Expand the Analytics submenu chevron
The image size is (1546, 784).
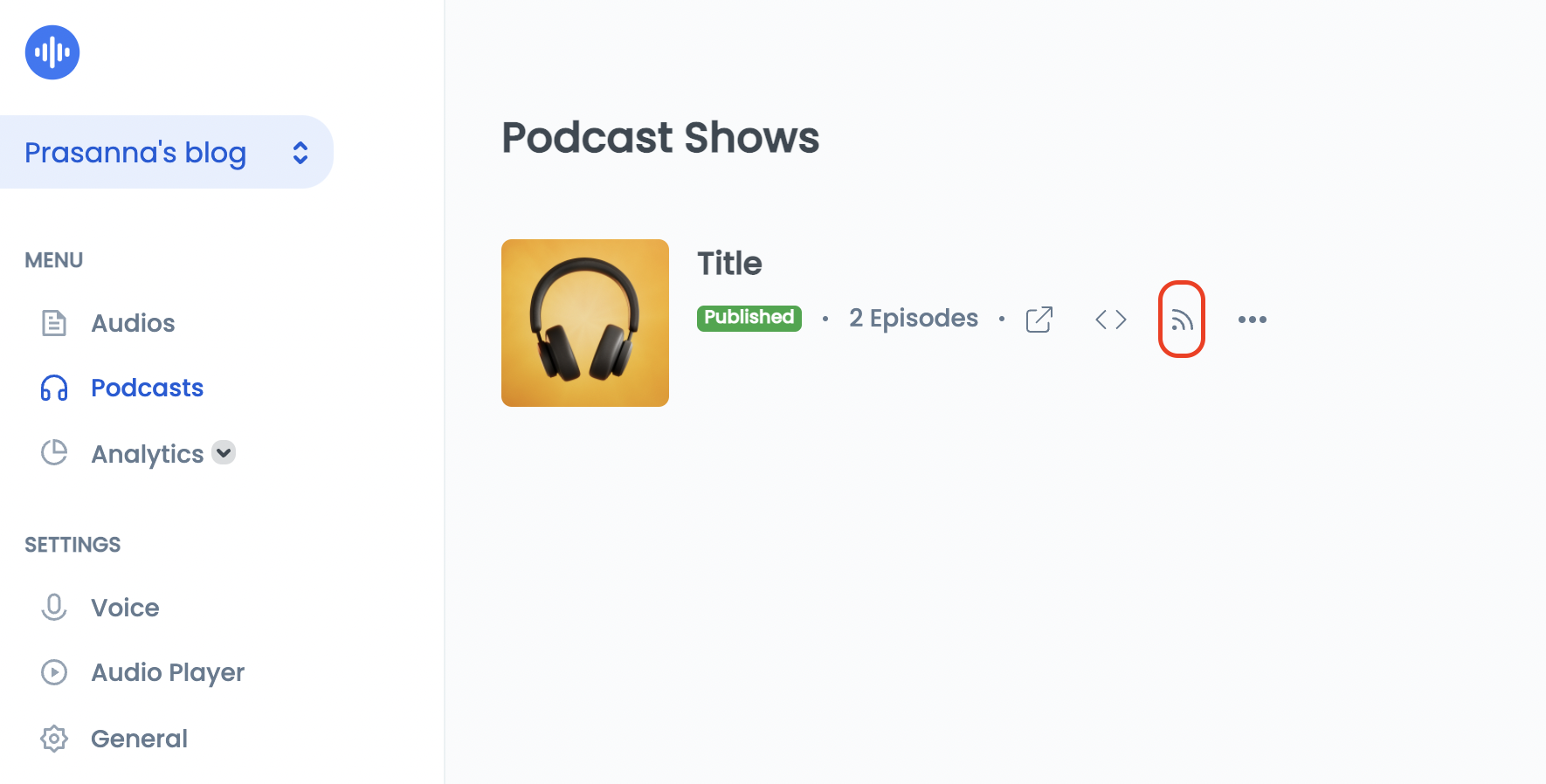click(x=224, y=452)
